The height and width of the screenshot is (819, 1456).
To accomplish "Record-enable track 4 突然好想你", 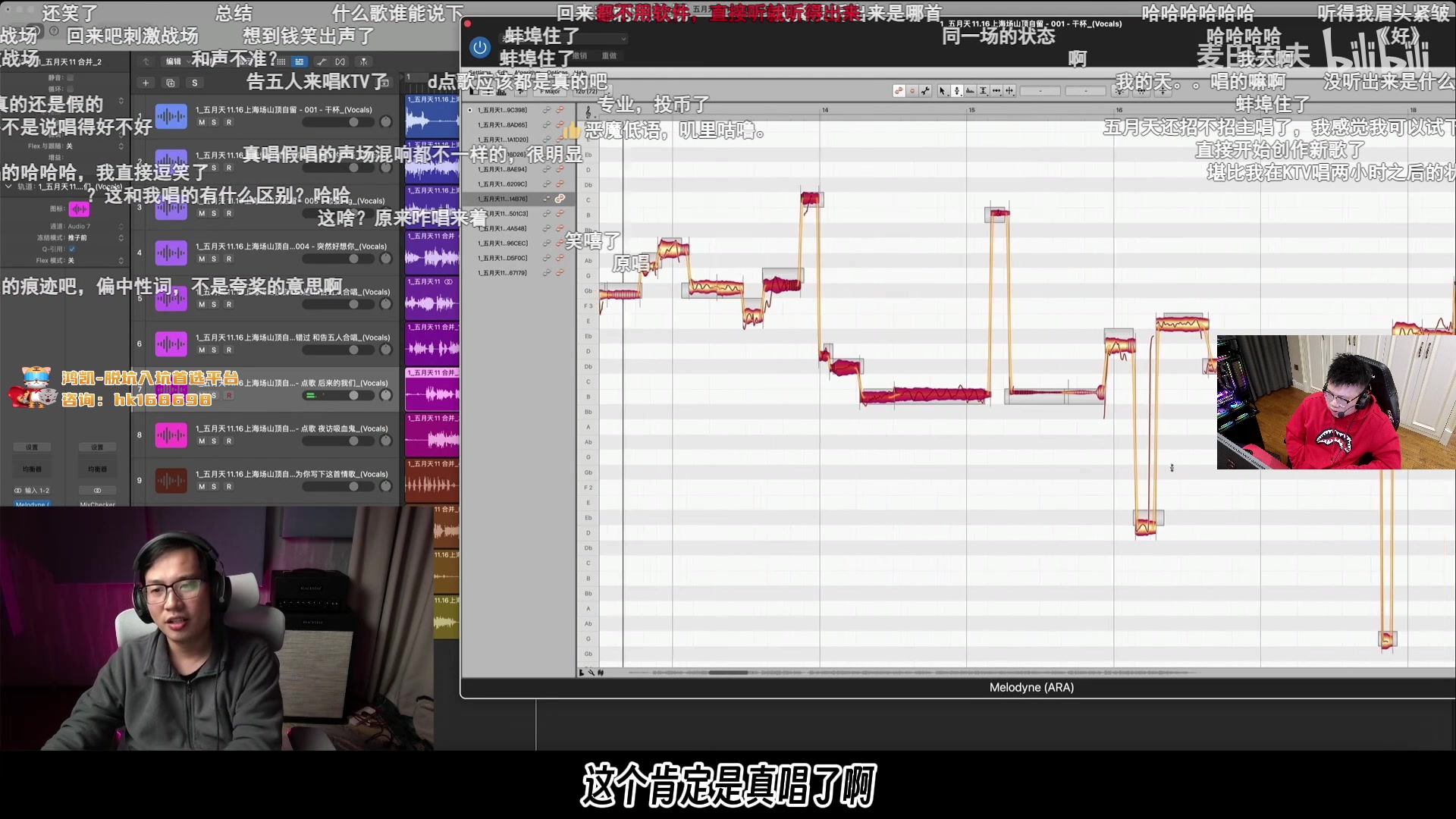I will [228, 259].
